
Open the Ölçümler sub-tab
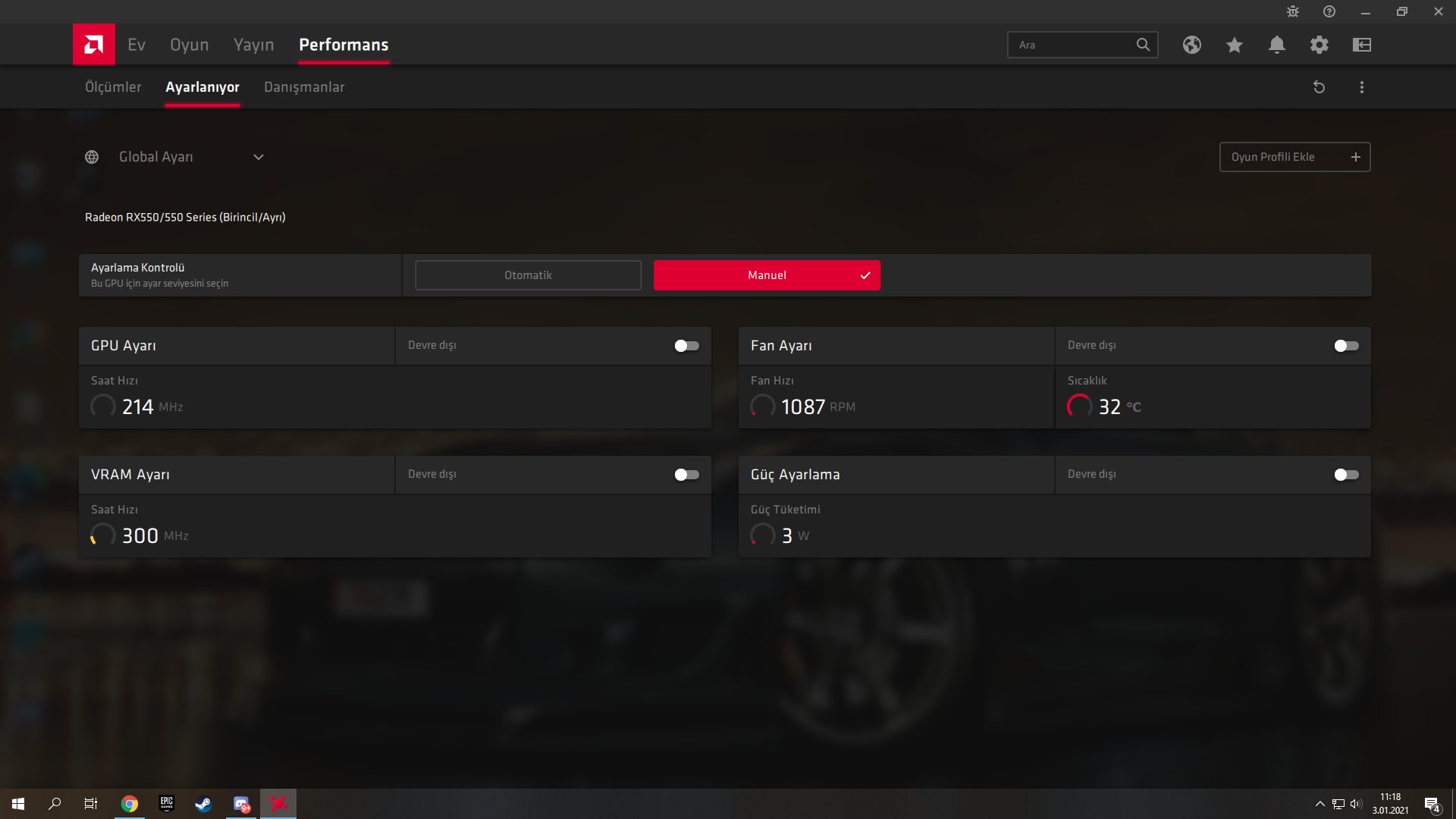click(x=113, y=87)
